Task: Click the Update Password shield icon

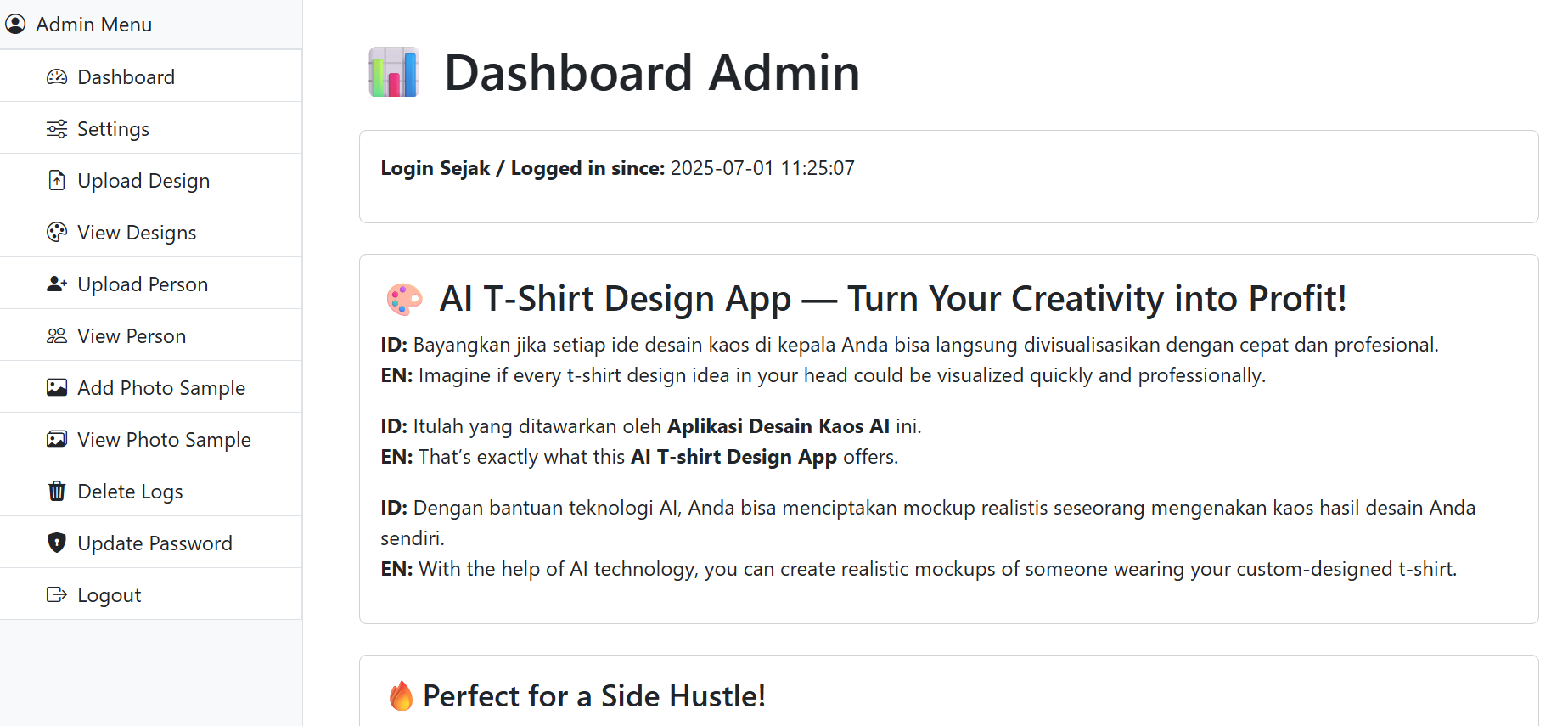Action: 57,543
